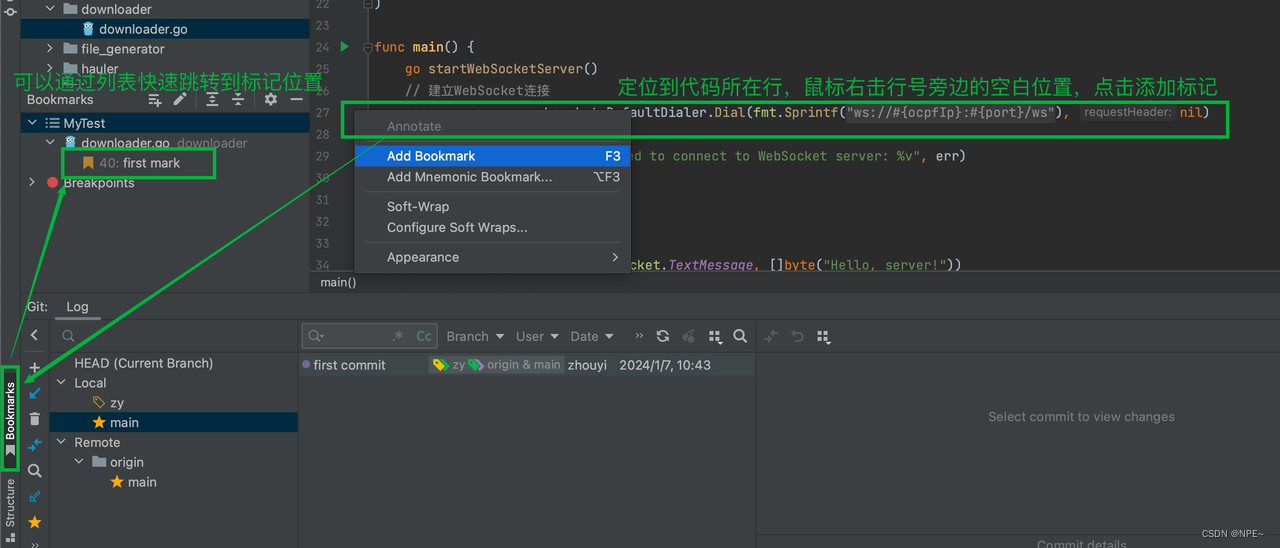
Task: Click the run gutter arrow beside main()
Action: [x=345, y=47]
